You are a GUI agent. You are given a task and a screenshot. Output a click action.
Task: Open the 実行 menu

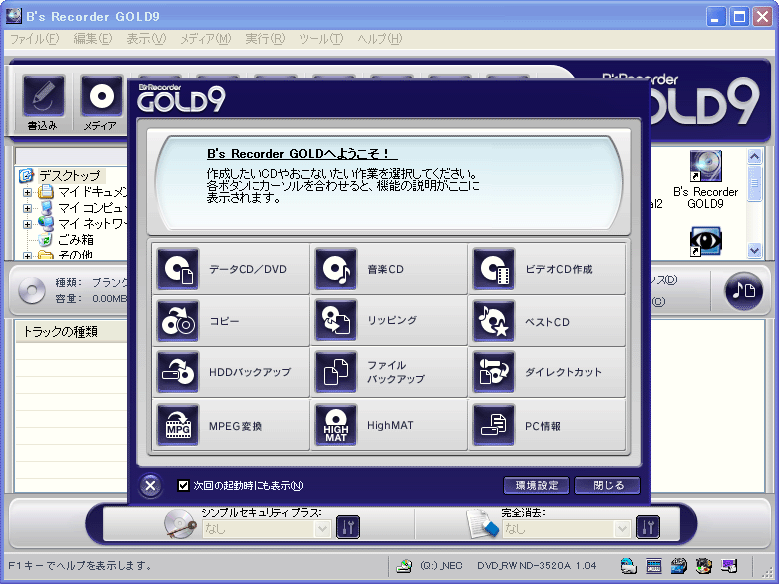[x=265, y=39]
